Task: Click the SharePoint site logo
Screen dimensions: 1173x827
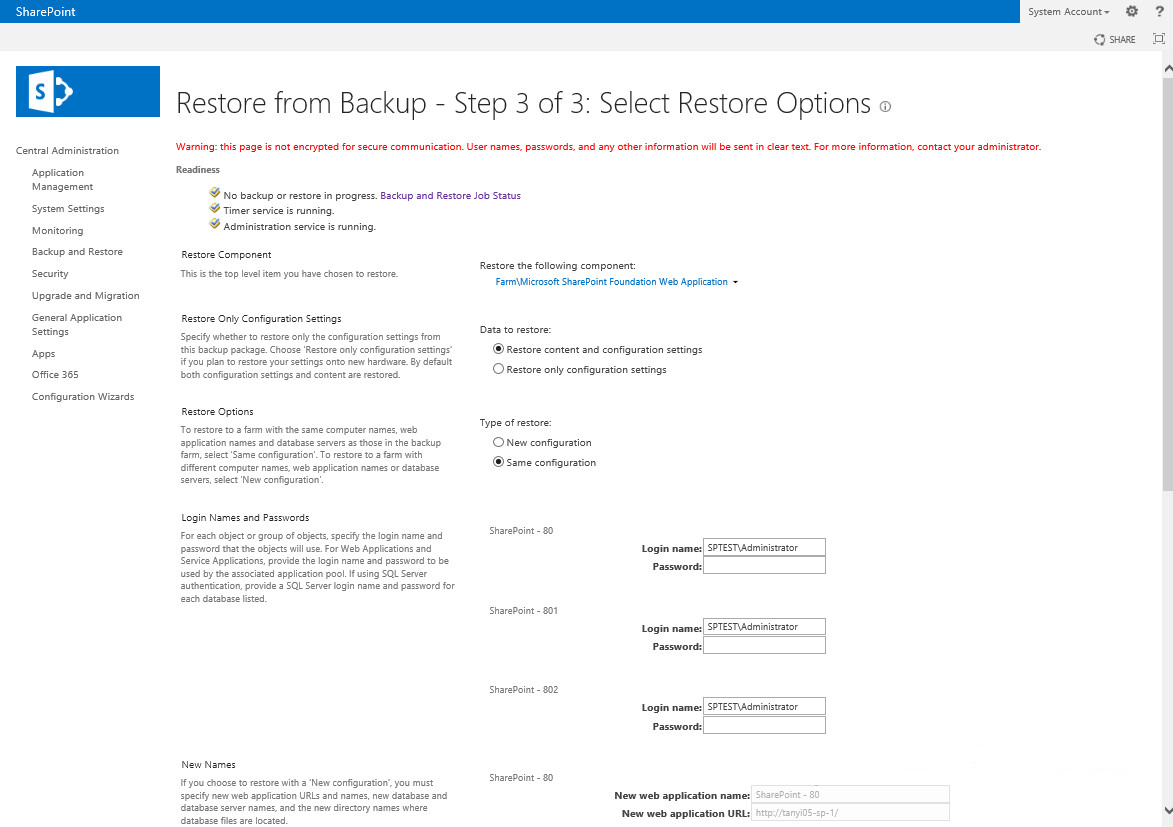Action: 88,91
